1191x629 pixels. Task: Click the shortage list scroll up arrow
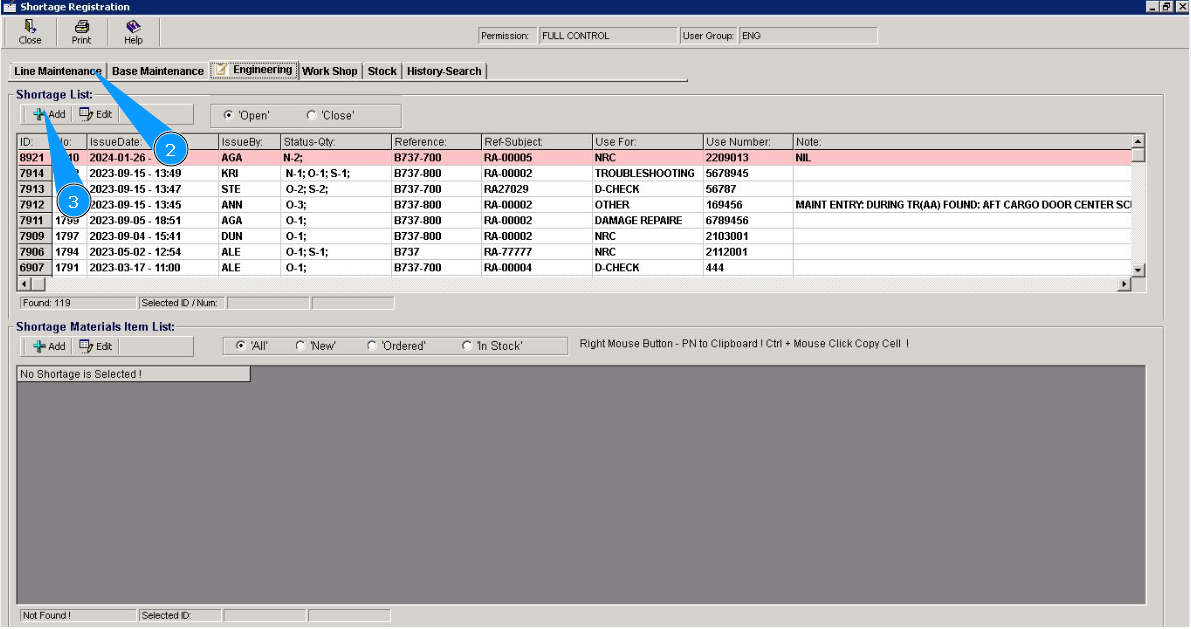pyautogui.click(x=1138, y=141)
